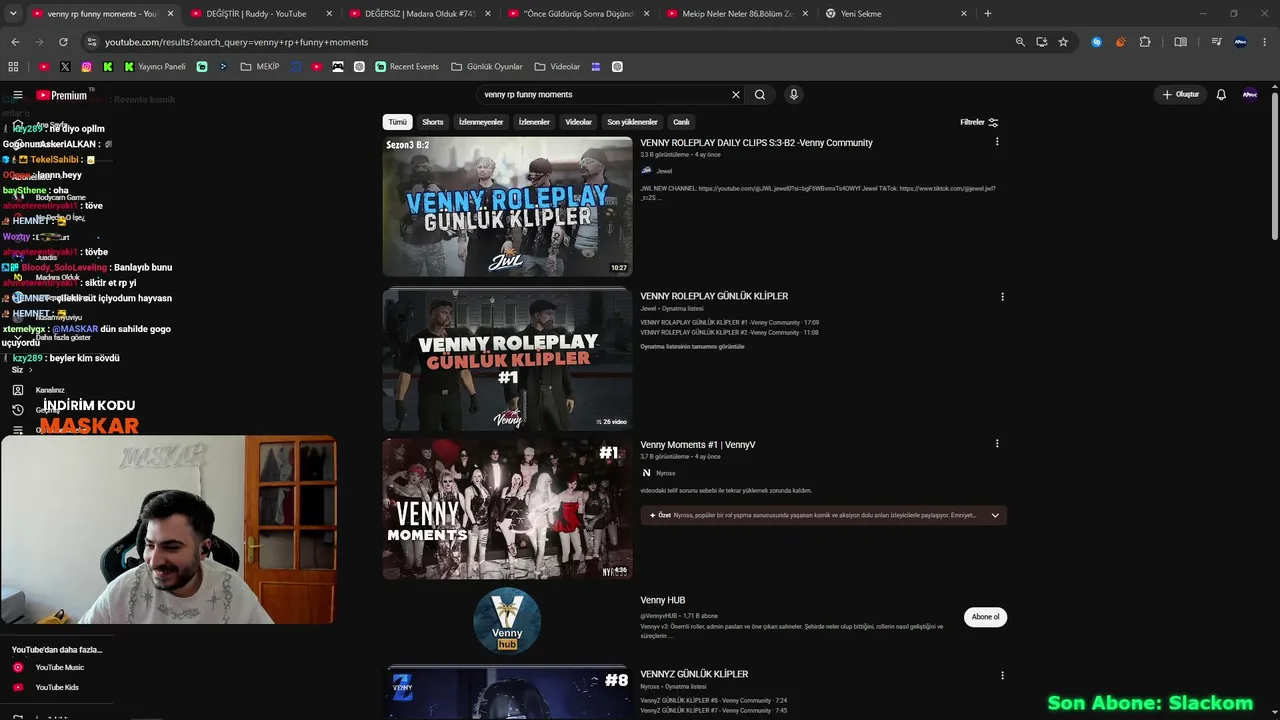Open the Shazam extension
The image size is (1280, 720).
pyautogui.click(x=1097, y=42)
